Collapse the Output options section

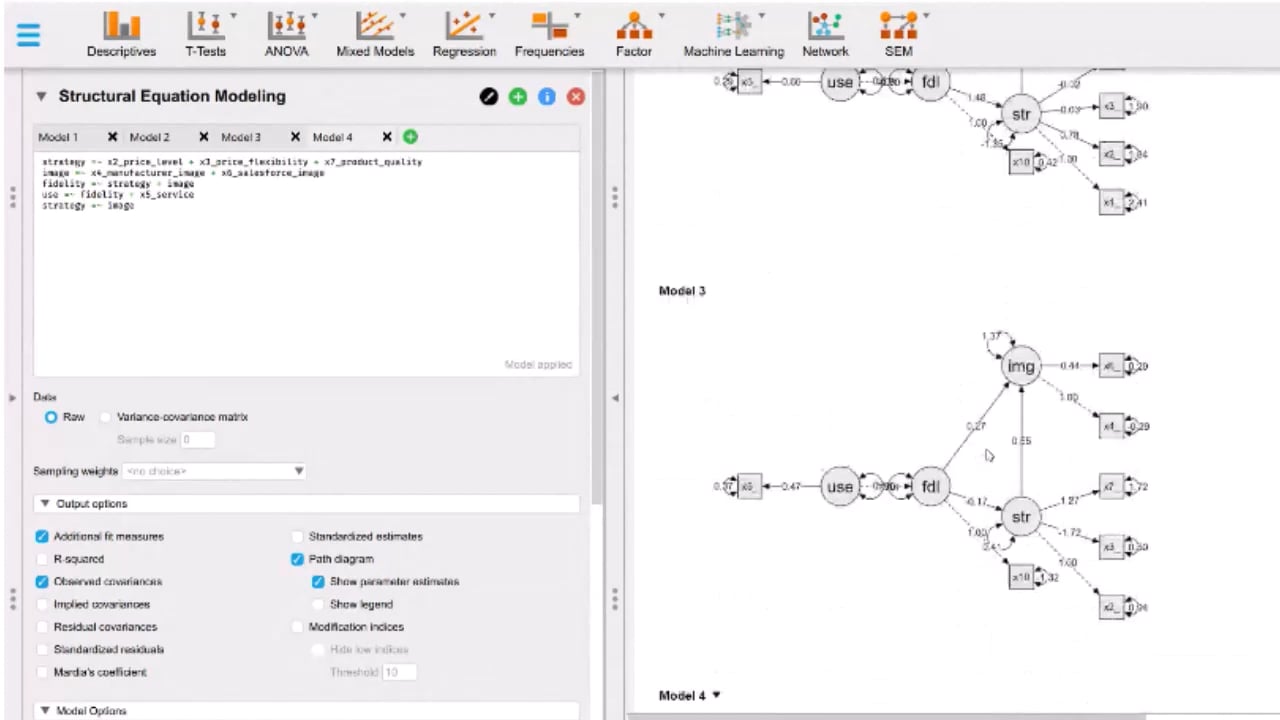click(x=45, y=504)
